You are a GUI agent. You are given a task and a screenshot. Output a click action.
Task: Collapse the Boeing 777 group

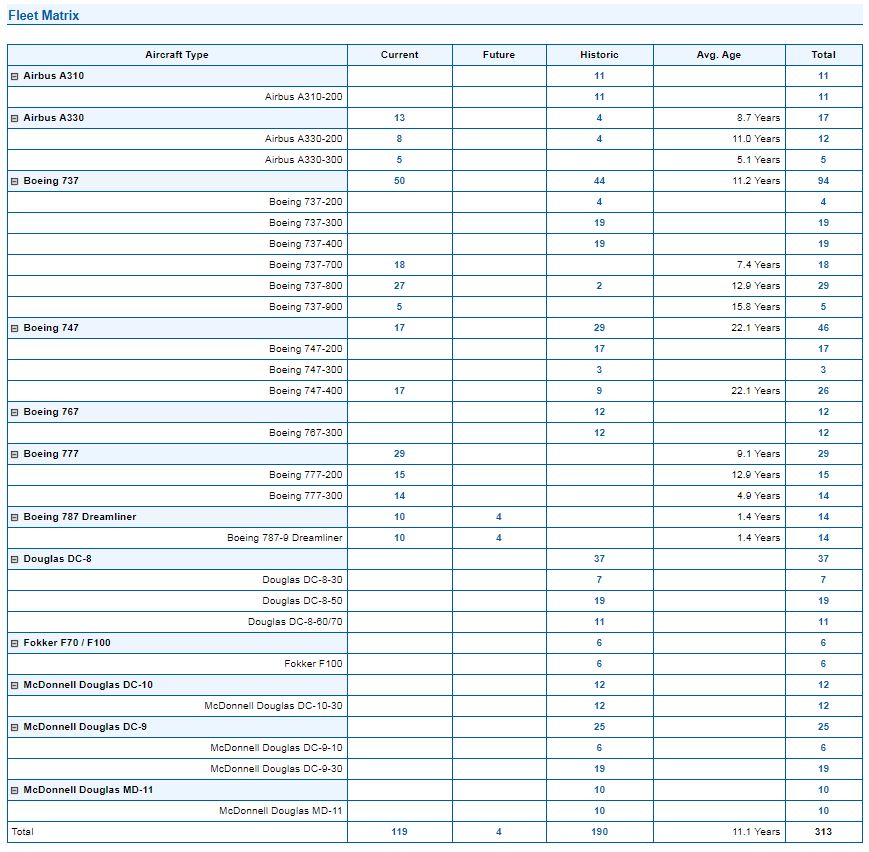15,455
